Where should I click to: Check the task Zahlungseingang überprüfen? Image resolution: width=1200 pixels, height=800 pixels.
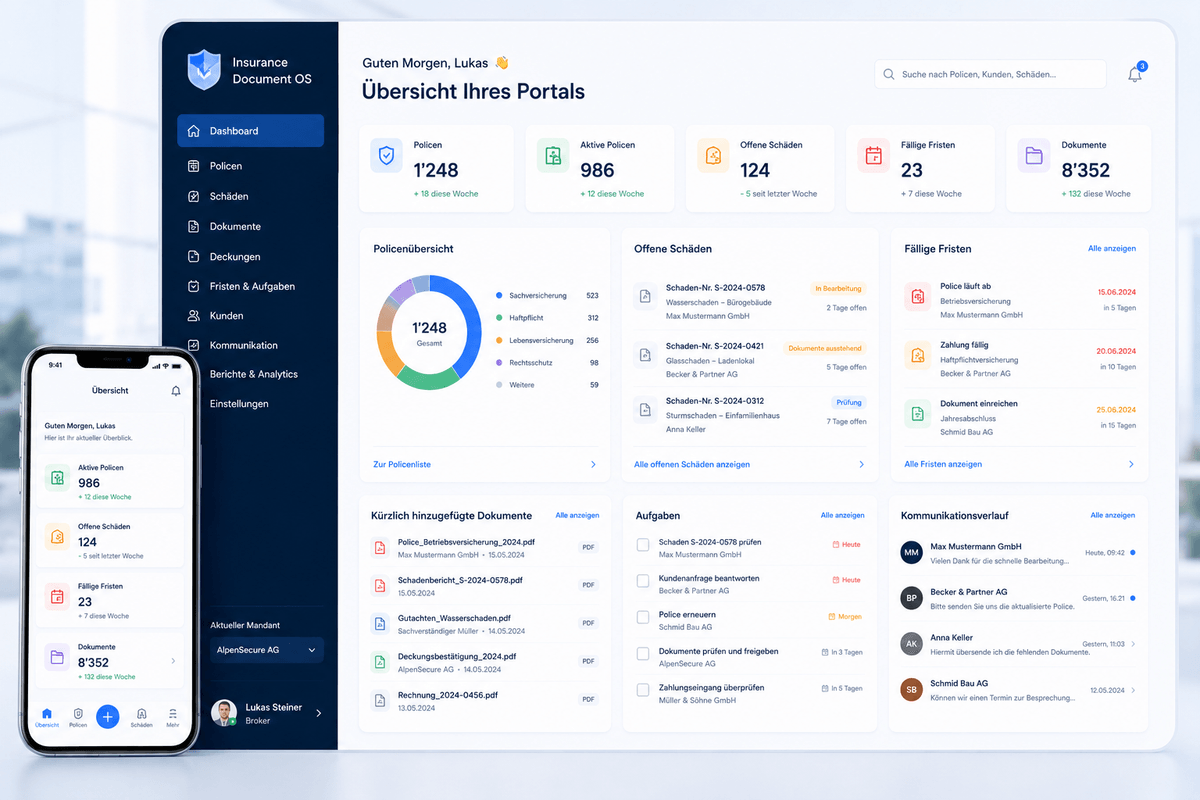click(x=643, y=689)
